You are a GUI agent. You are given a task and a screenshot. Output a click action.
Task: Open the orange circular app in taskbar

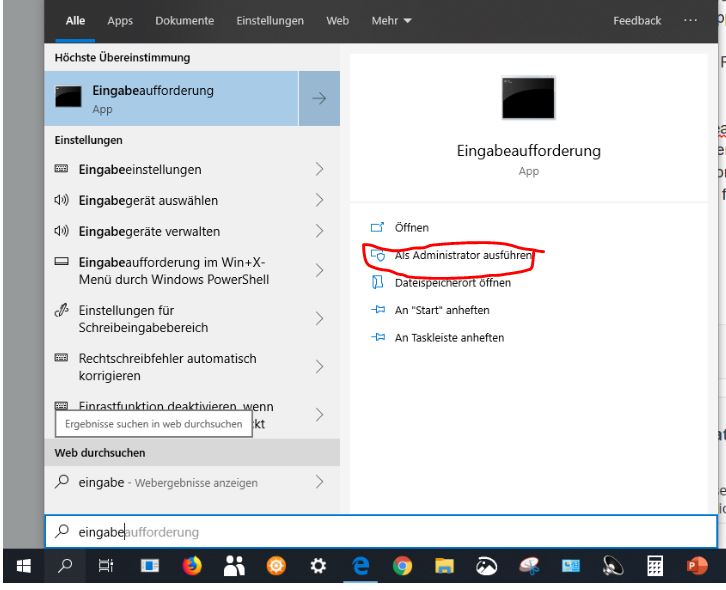tap(276, 565)
